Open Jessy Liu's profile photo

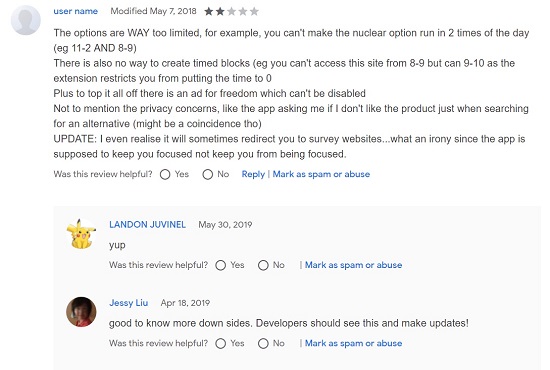pyautogui.click(x=81, y=312)
